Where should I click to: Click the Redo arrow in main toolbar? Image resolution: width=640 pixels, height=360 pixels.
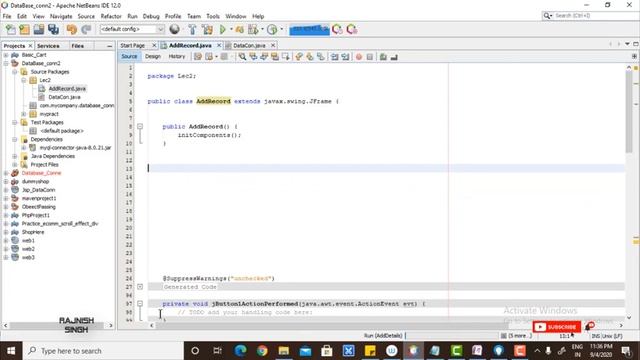click(86, 29)
